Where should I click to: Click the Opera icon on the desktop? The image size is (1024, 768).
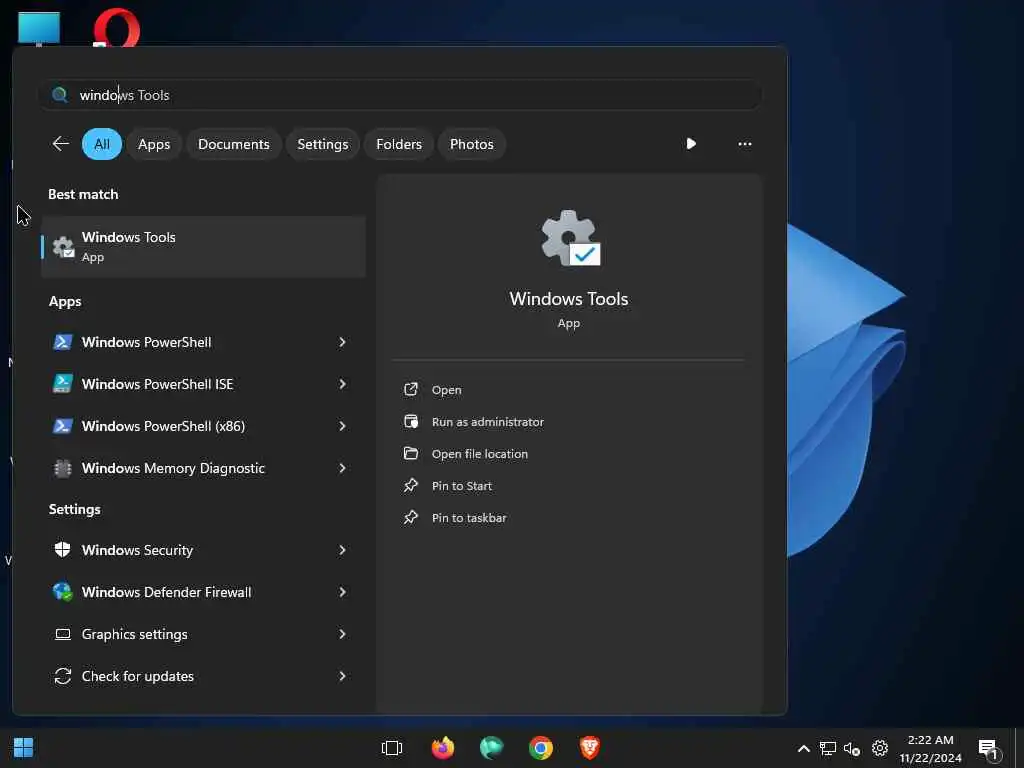[x=116, y=27]
